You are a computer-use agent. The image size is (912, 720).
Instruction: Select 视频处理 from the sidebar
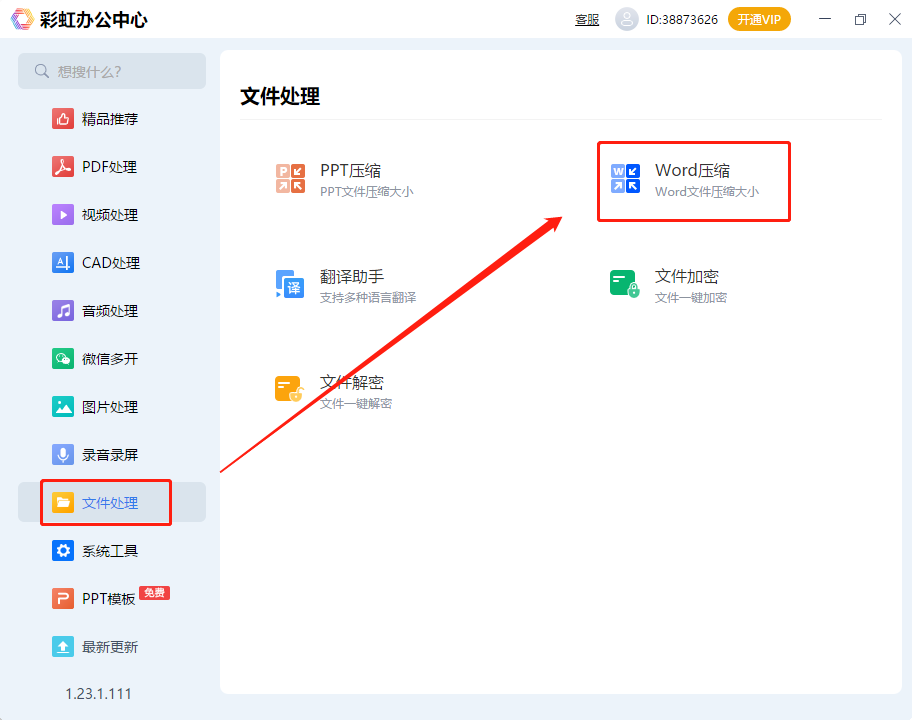tap(112, 215)
